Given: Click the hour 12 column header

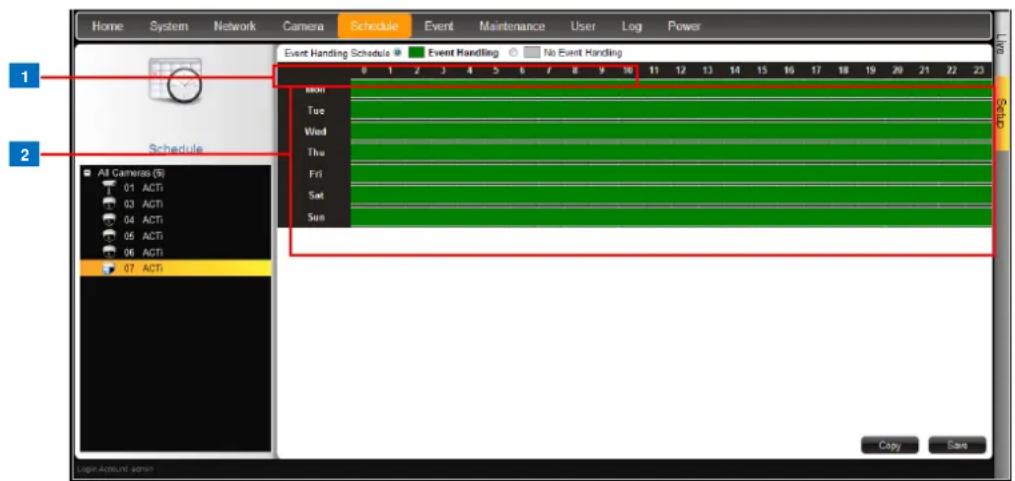Looking at the screenshot, I should point(681,70).
